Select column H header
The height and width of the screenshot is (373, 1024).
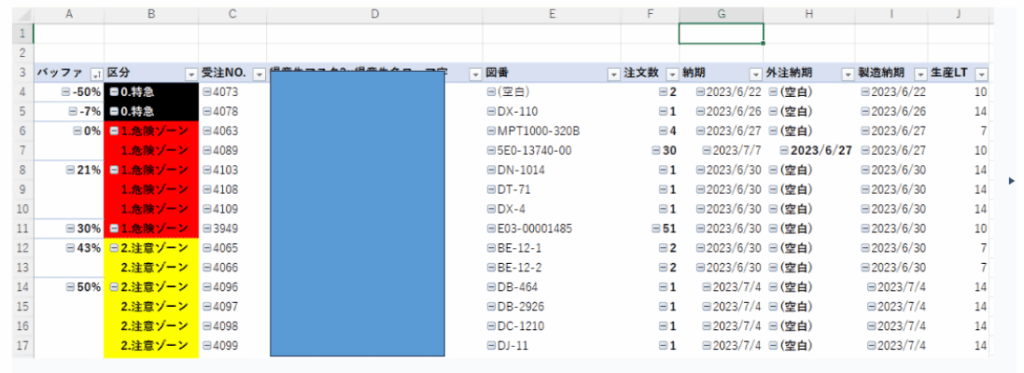pos(809,14)
